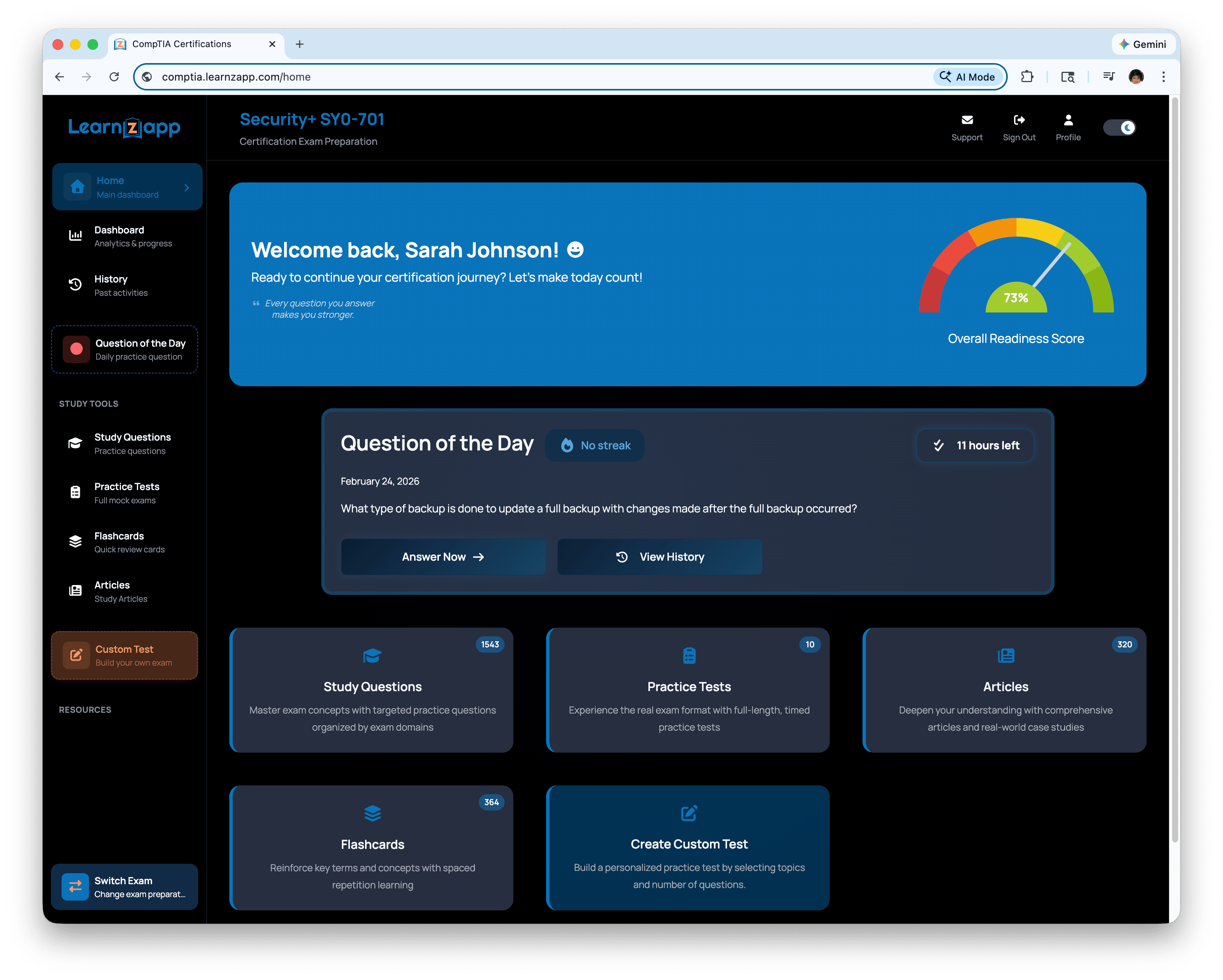Select the CompTIA Certifications browser tab
This screenshot has height=980, width=1223.
coord(196,44)
